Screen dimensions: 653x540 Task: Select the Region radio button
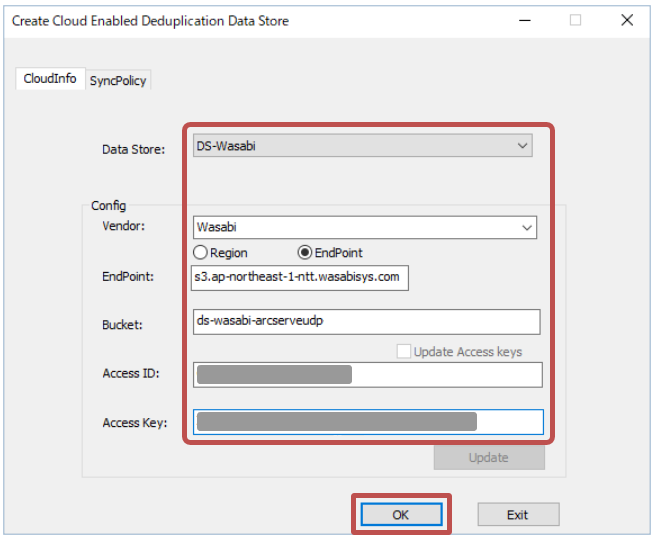200,253
